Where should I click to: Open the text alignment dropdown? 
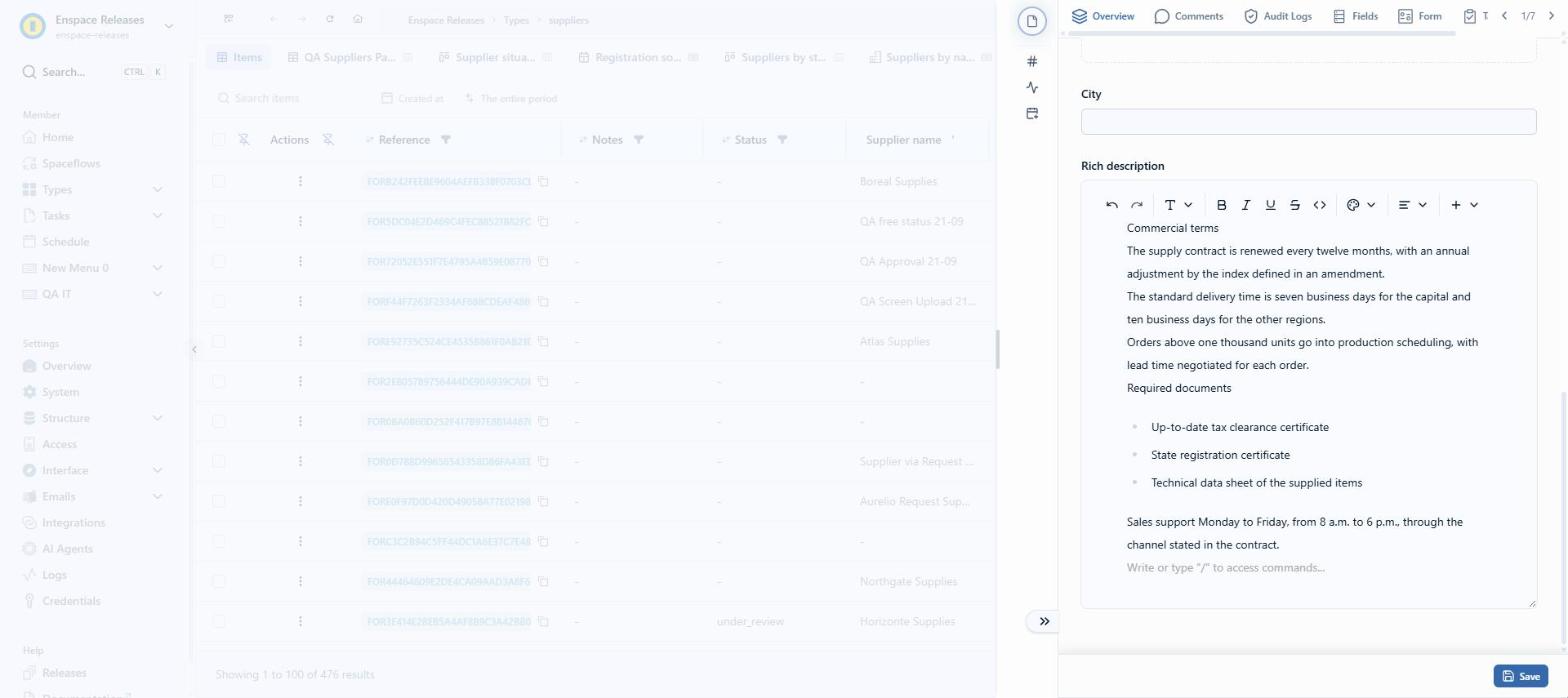tap(1412, 205)
